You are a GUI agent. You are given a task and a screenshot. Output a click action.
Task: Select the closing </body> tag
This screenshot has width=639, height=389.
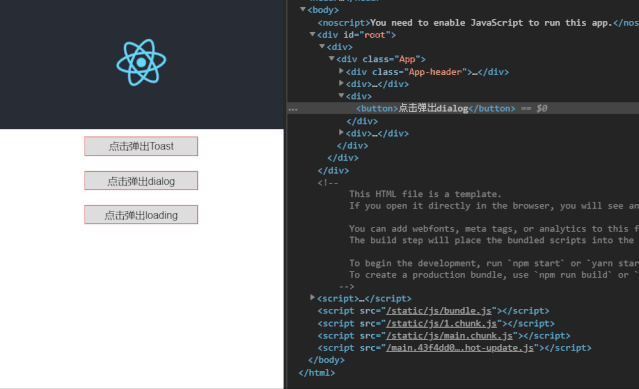[326, 360]
